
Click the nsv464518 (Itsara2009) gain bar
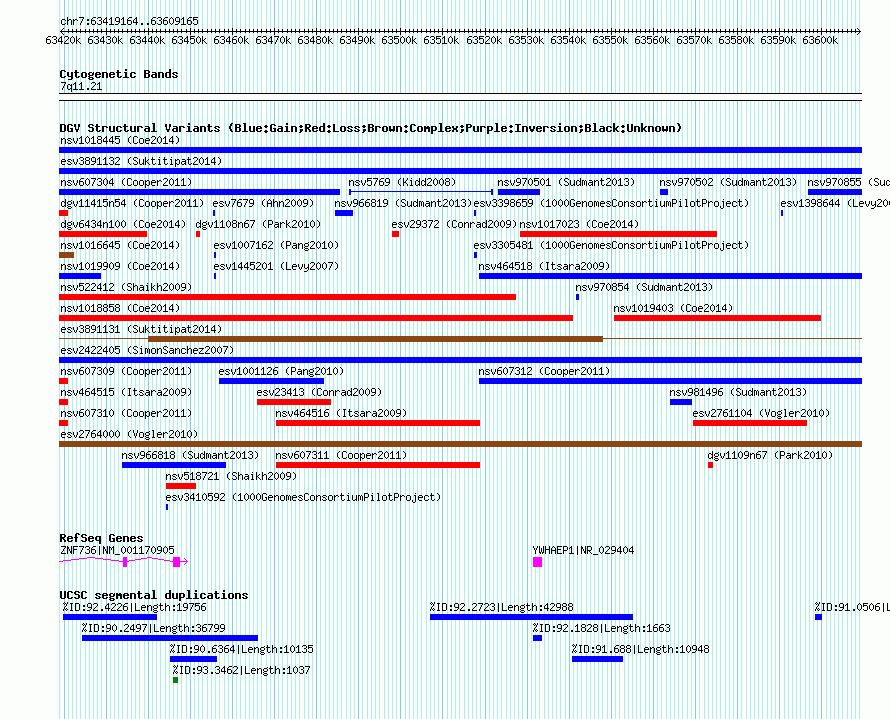tap(670, 276)
